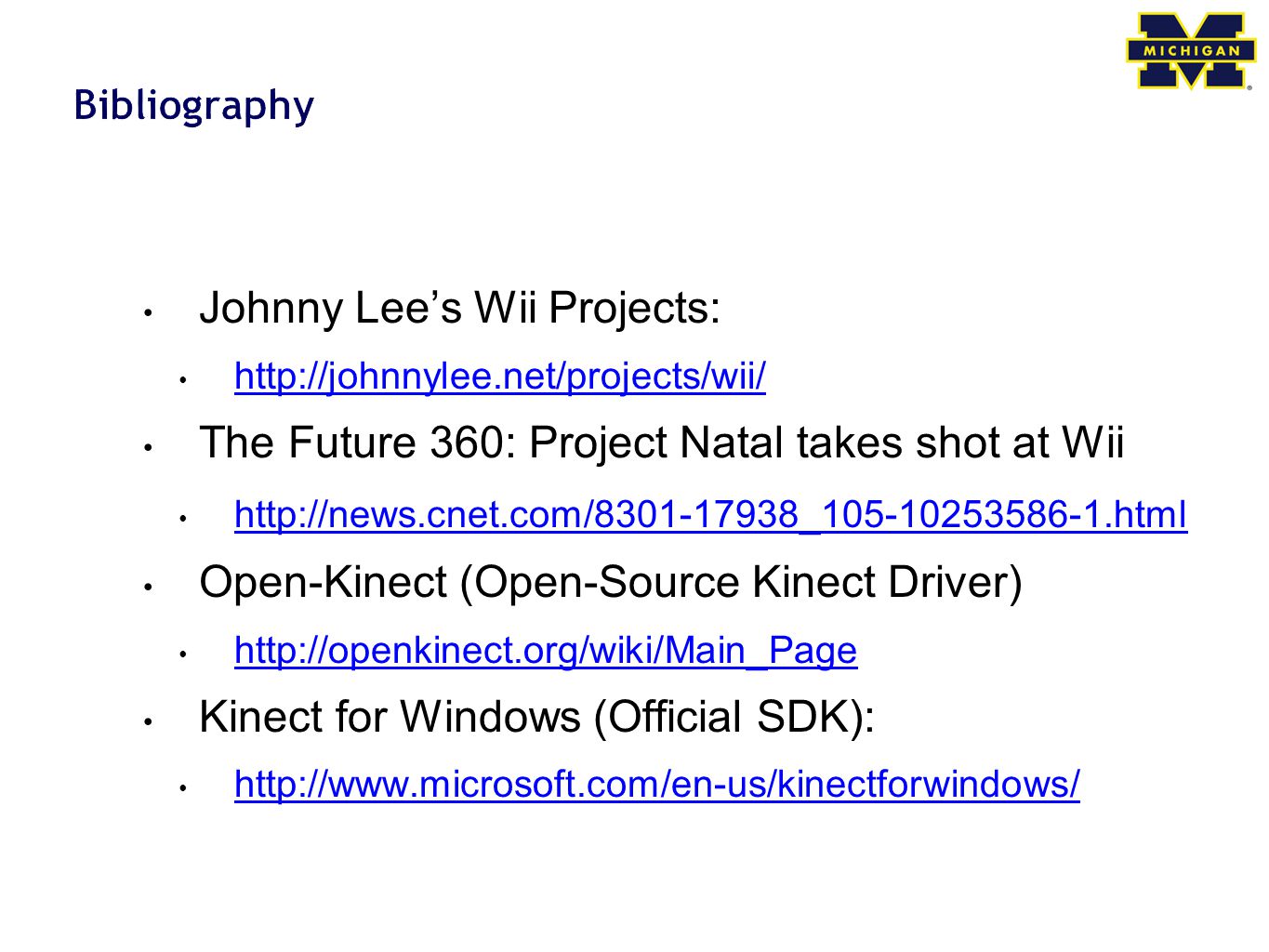1269x952 pixels.
Task: Open the news.cnet.com Project Natal article link
Action: tap(711, 514)
